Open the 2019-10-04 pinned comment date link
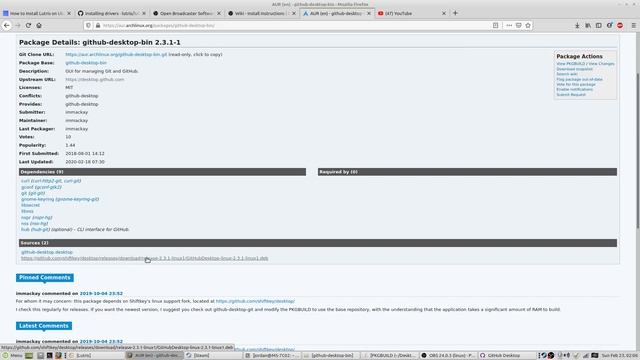640x360 pixels. tap(101, 293)
